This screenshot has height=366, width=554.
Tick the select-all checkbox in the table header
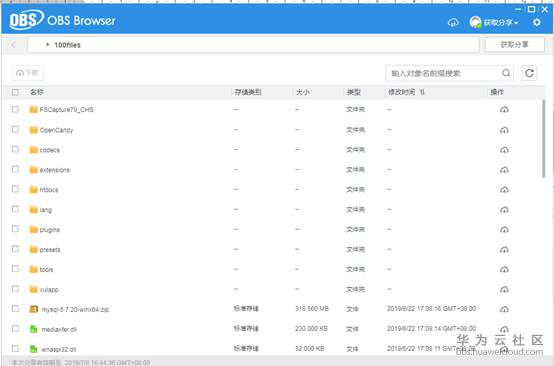click(x=15, y=92)
